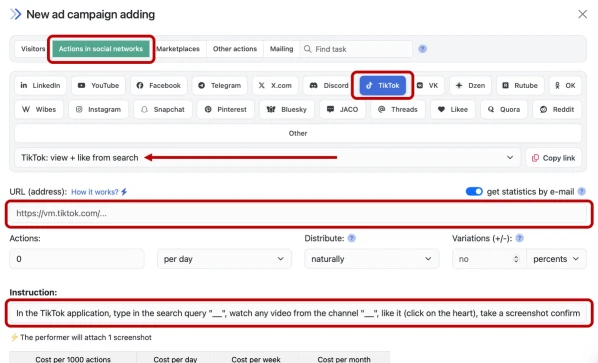The image size is (598, 363).
Task: Open help for get statistics by e-mail
Action: pos(582,191)
